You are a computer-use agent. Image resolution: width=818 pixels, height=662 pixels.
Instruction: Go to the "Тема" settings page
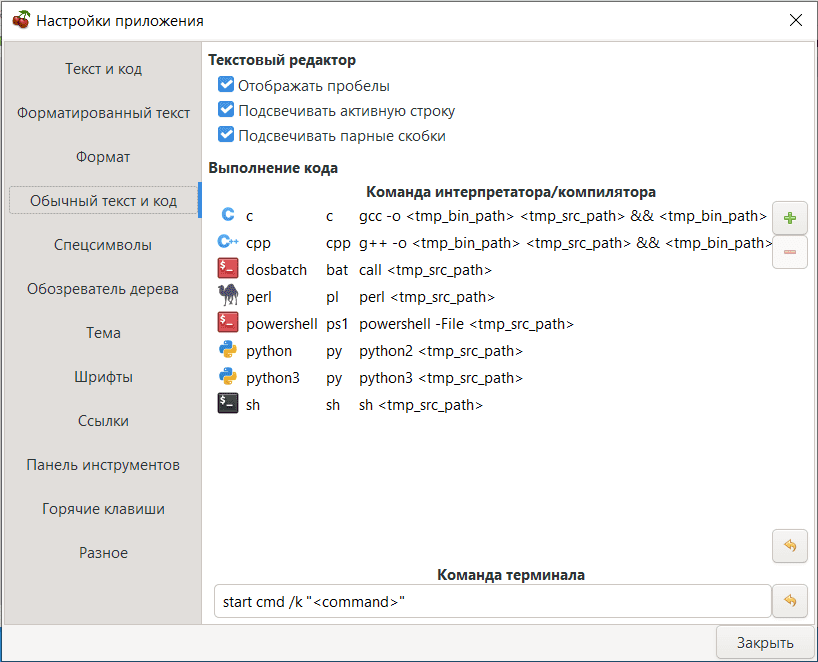click(103, 333)
